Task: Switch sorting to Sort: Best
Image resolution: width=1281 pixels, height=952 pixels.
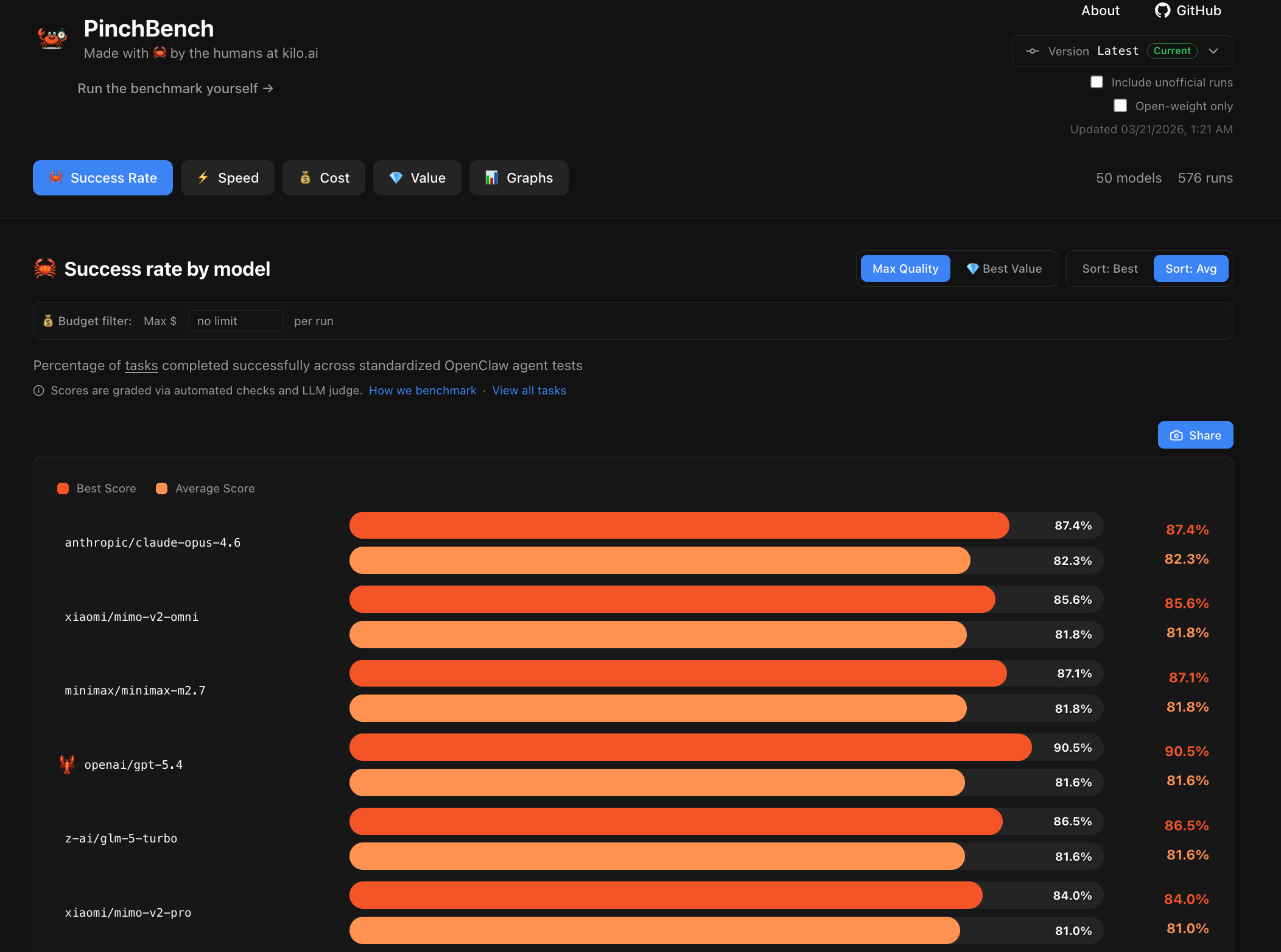Action: click(1109, 268)
